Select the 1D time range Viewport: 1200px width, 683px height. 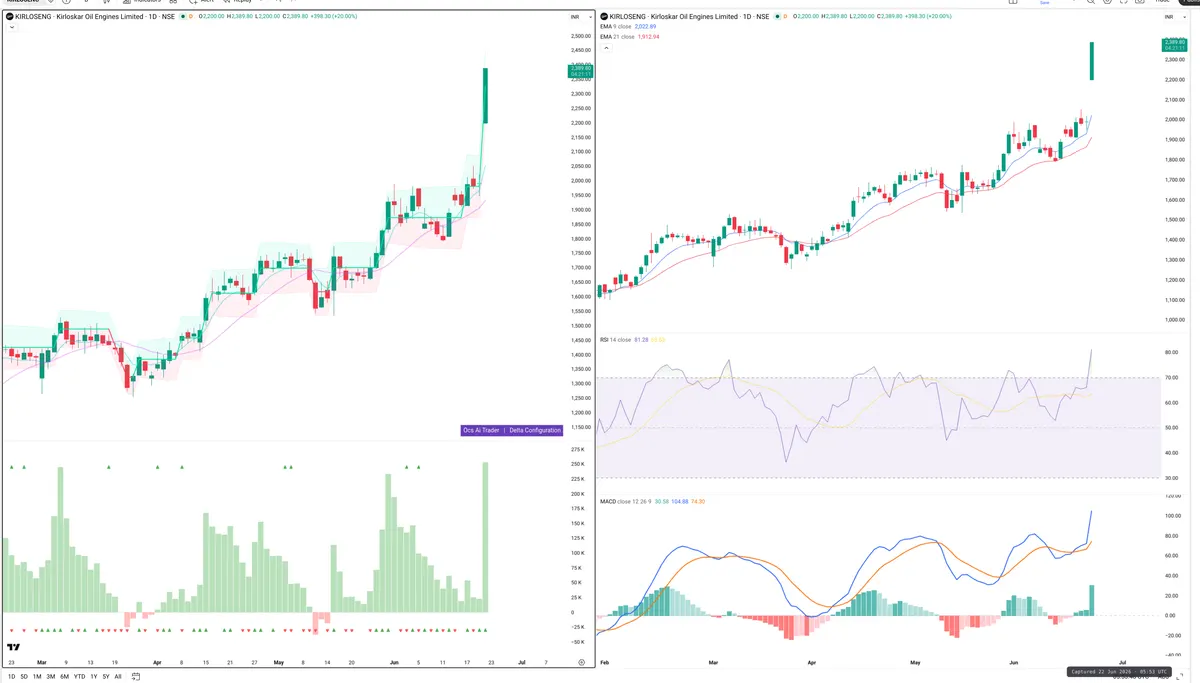[12, 676]
